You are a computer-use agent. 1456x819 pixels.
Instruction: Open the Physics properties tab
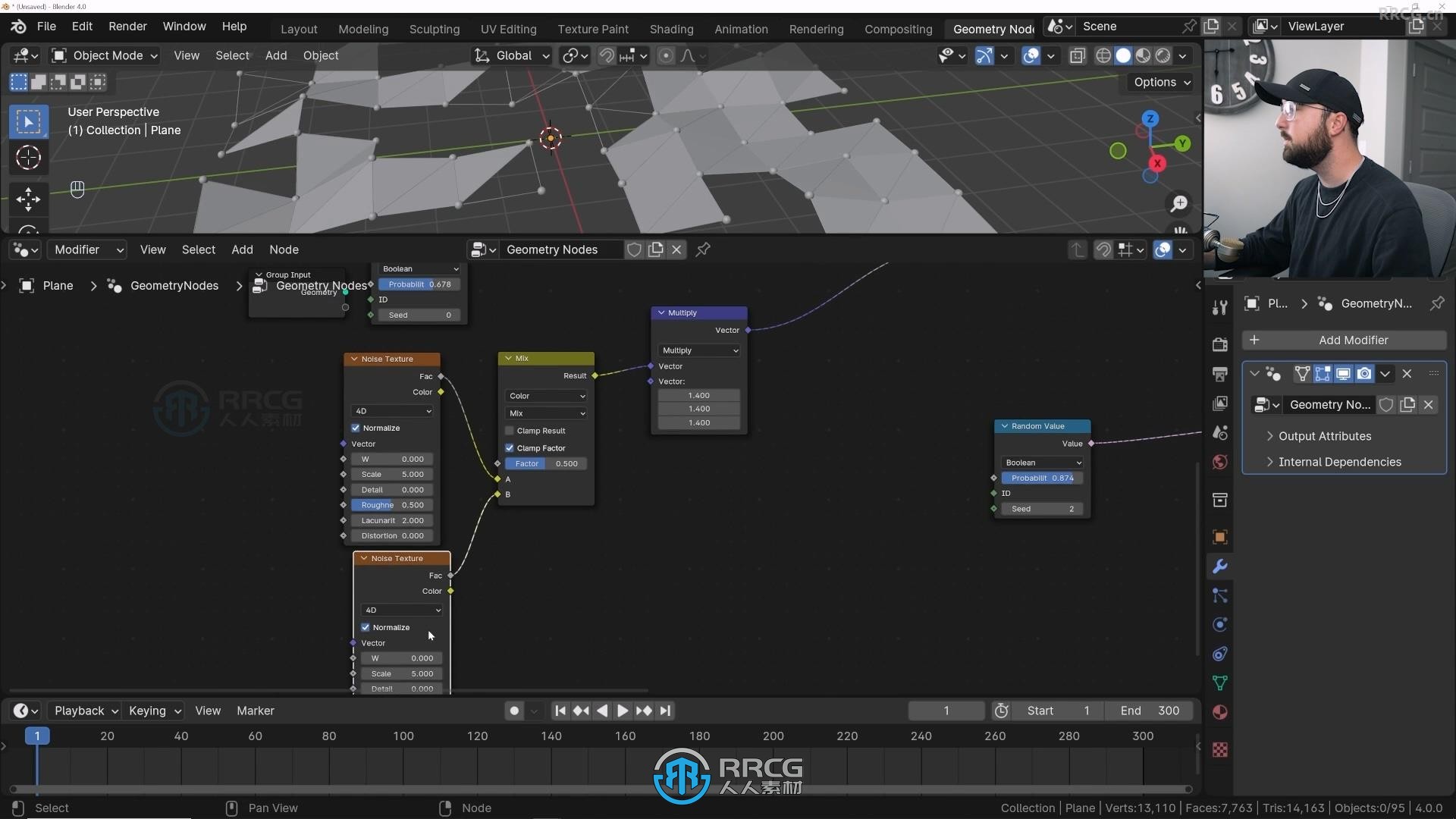[1219, 625]
